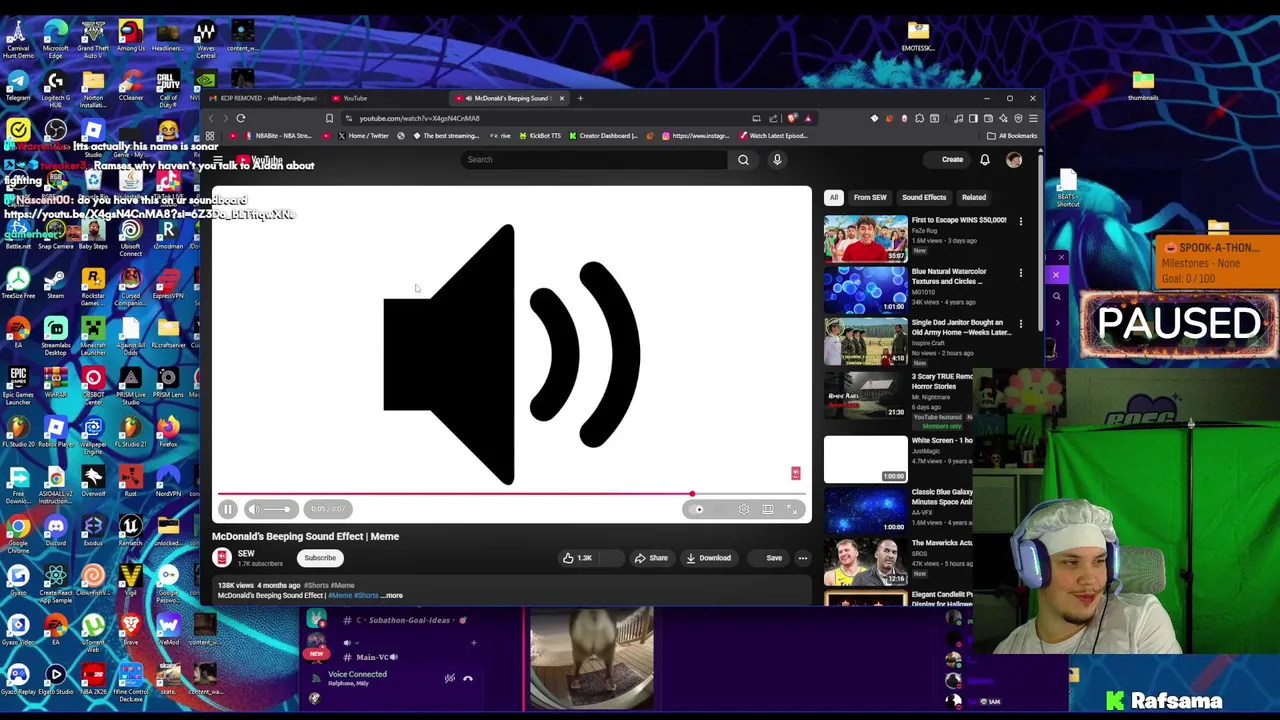Viewport: 1280px width, 720px height.
Task: Open the SEW channel avatar
Action: tap(222, 558)
